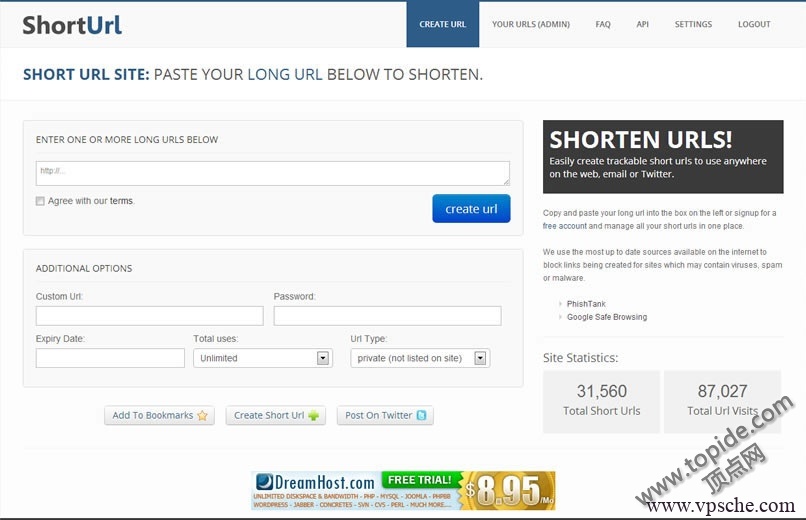Click the Twitter bird icon
This screenshot has height=520, width=806.
click(x=422, y=415)
